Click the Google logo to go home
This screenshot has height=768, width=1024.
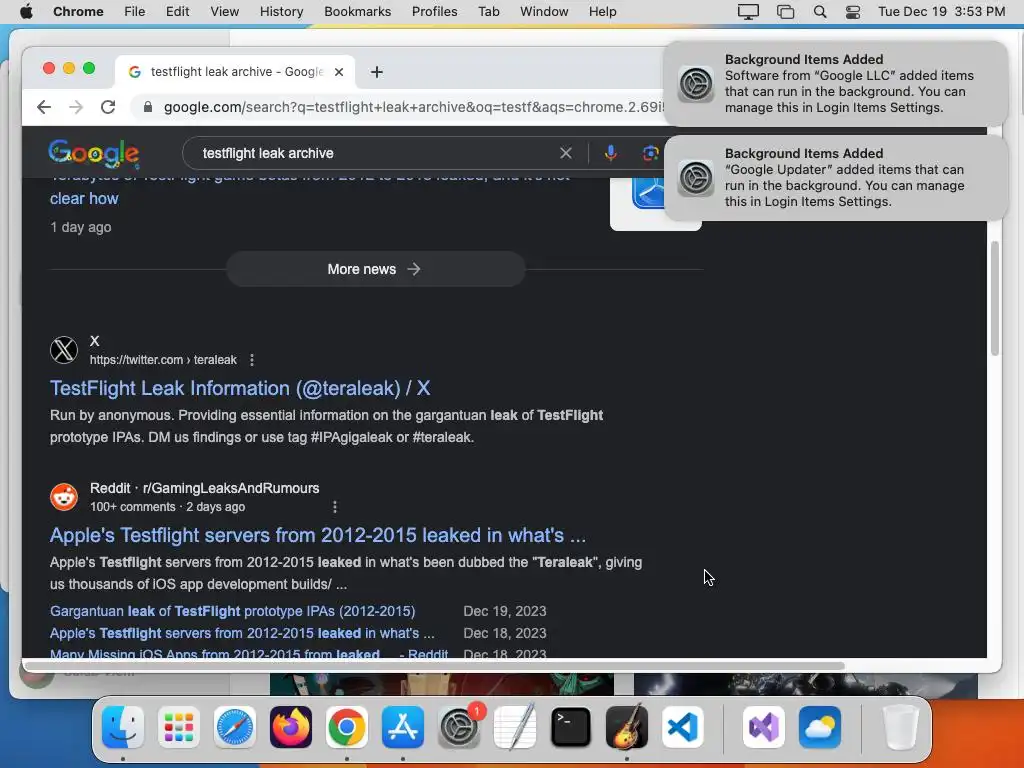[x=93, y=153]
